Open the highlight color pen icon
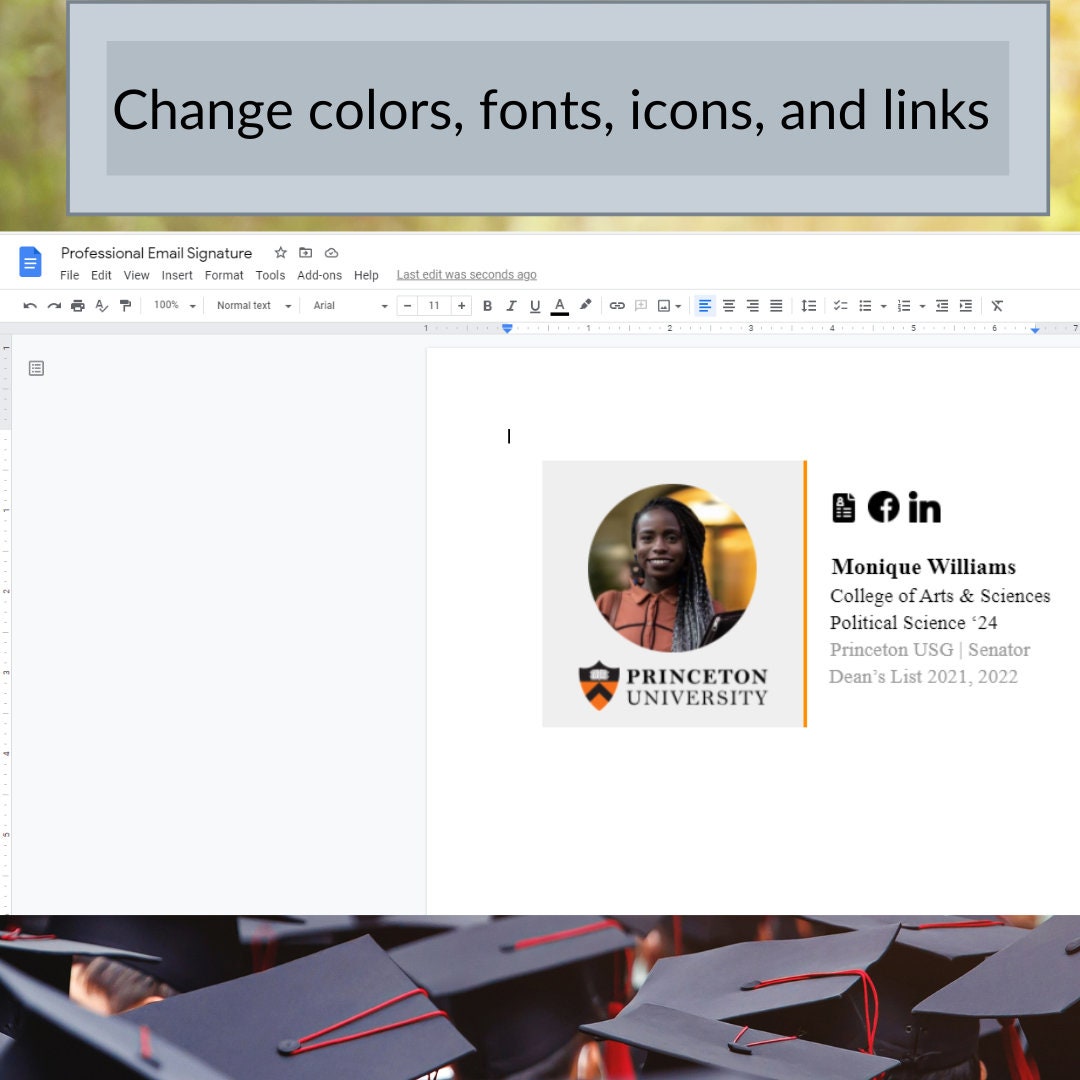Screen dimensions: 1080x1080 (585, 305)
